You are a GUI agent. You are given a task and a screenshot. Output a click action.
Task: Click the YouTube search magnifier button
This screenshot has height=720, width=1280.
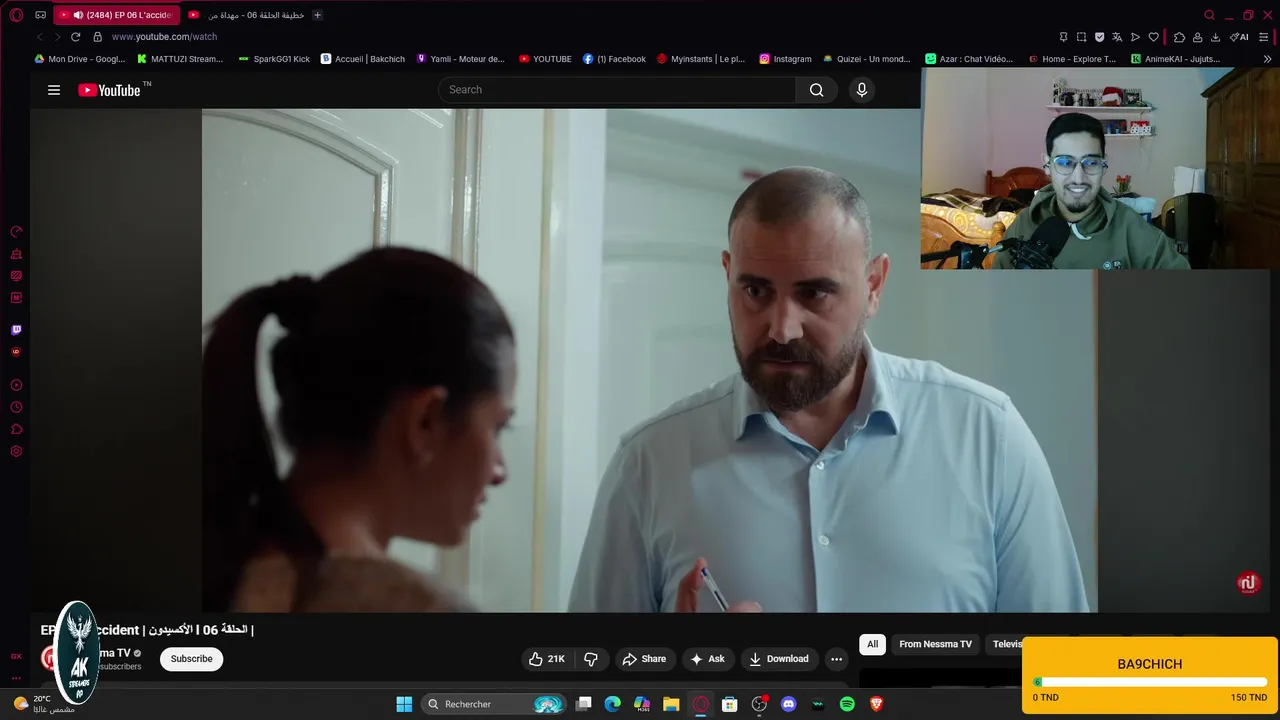point(817,90)
